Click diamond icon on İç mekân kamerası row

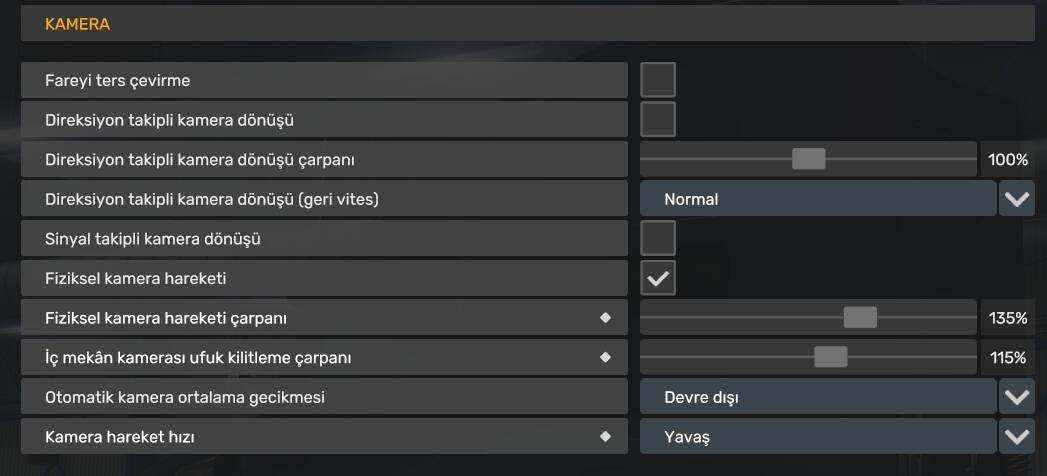[606, 357]
